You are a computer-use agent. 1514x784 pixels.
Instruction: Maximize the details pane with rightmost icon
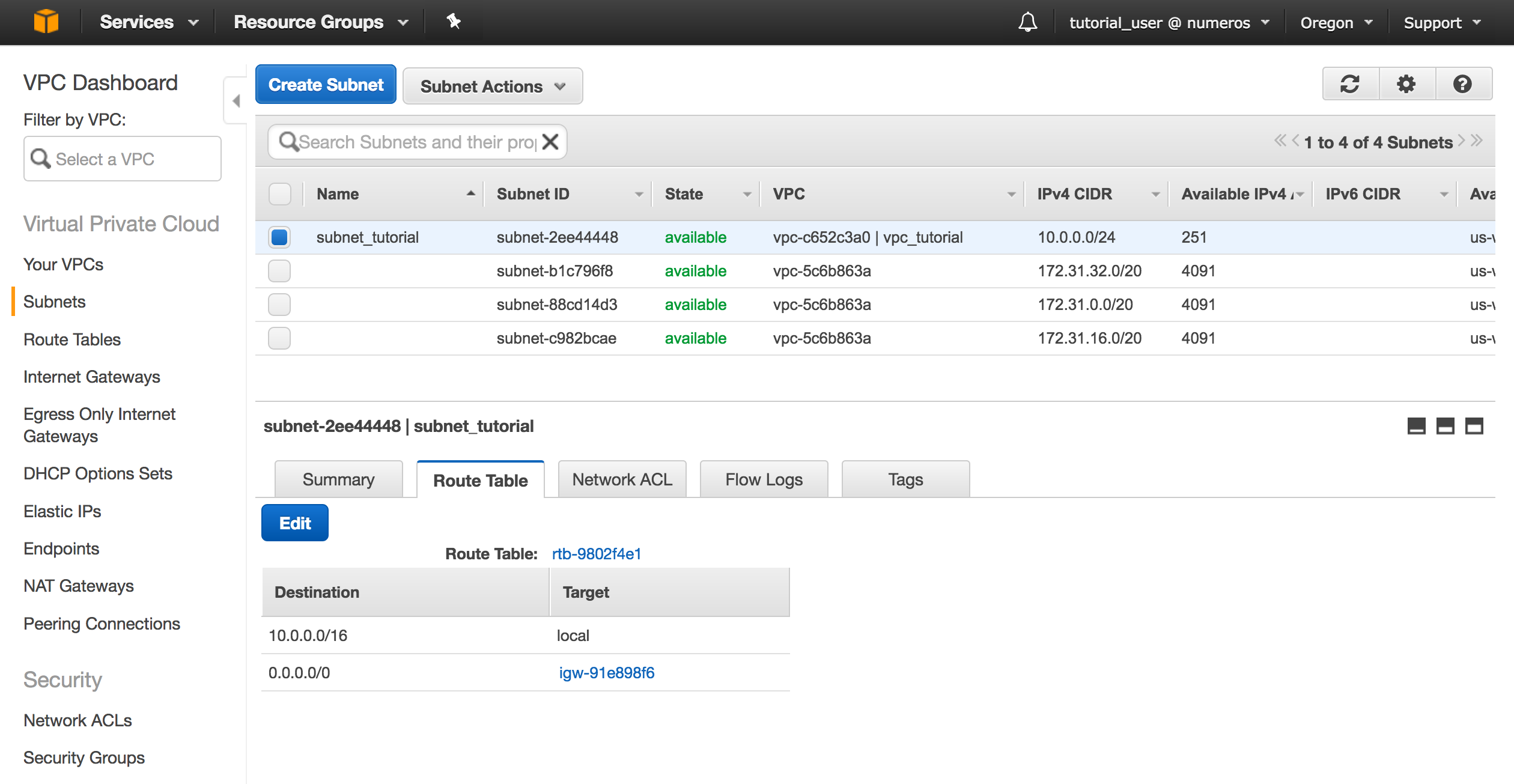click(1474, 426)
